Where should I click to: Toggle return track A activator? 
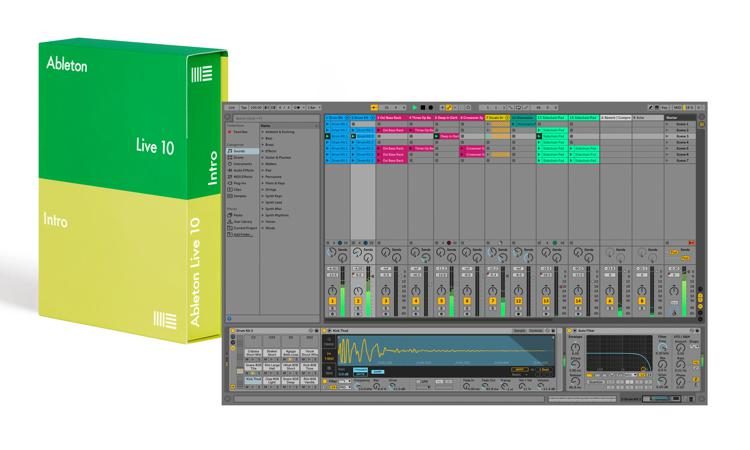click(609, 301)
